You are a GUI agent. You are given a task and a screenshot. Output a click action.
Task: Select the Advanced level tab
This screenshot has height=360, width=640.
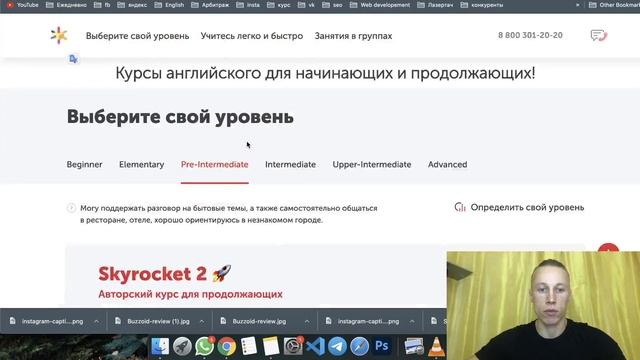pos(447,164)
